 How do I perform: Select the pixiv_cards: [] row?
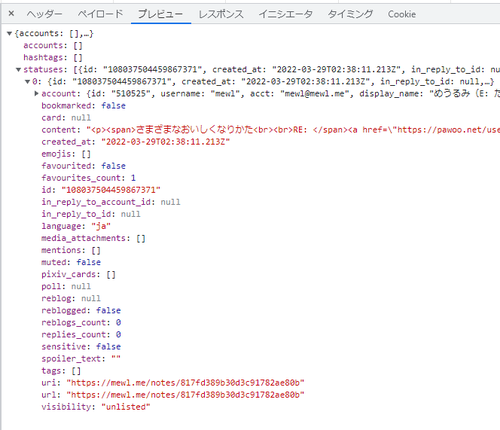tap(78, 274)
